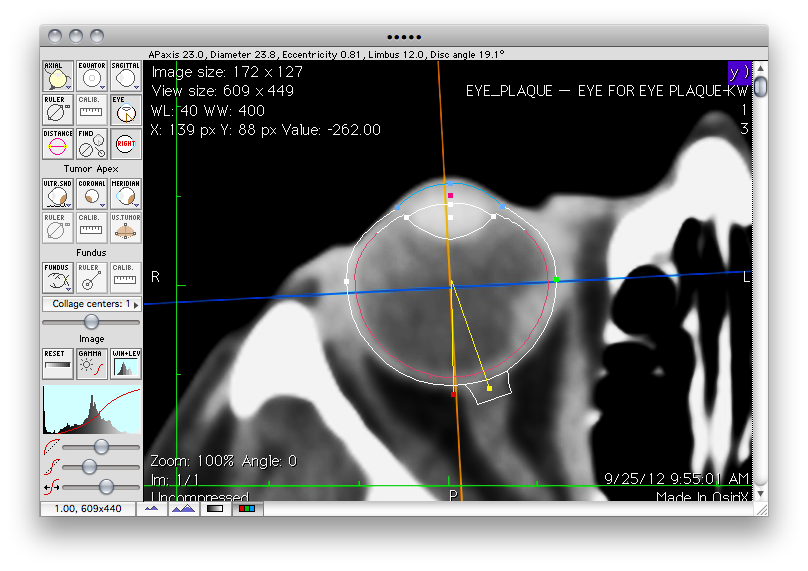This screenshot has height=571, width=808.
Task: Switch to the RGB color mode button
Action: [247, 509]
